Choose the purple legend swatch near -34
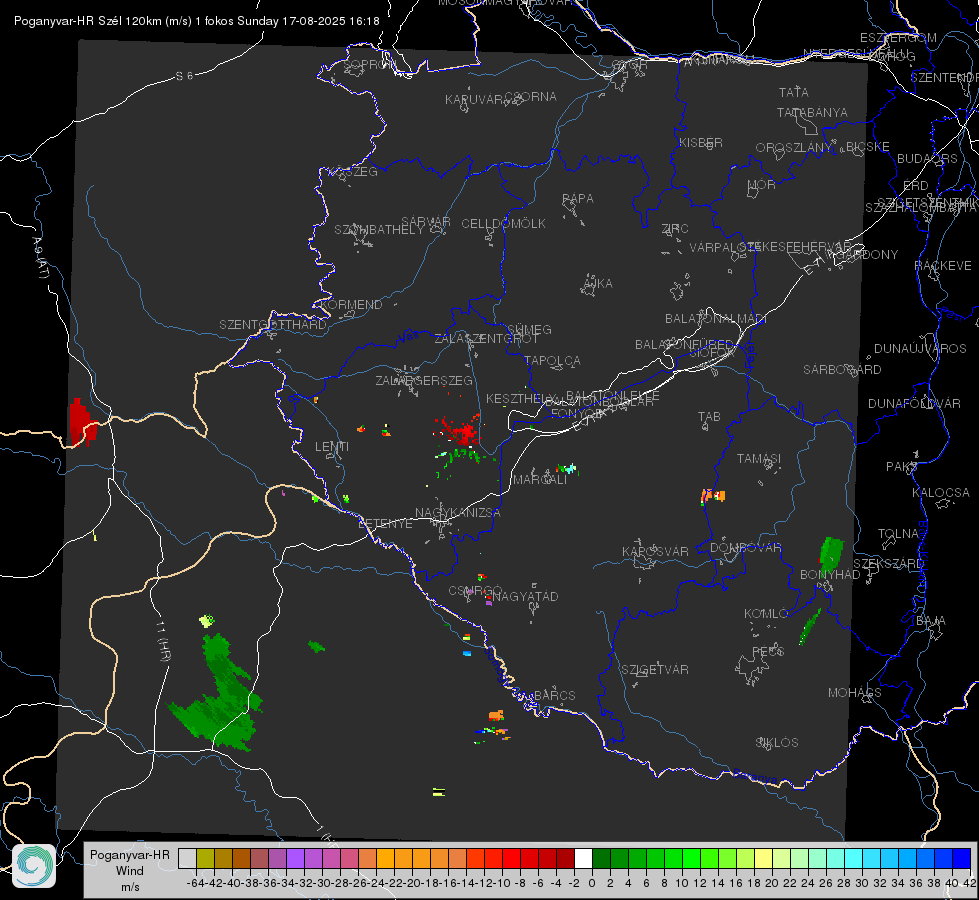The width and height of the screenshot is (979, 900). (x=295, y=858)
